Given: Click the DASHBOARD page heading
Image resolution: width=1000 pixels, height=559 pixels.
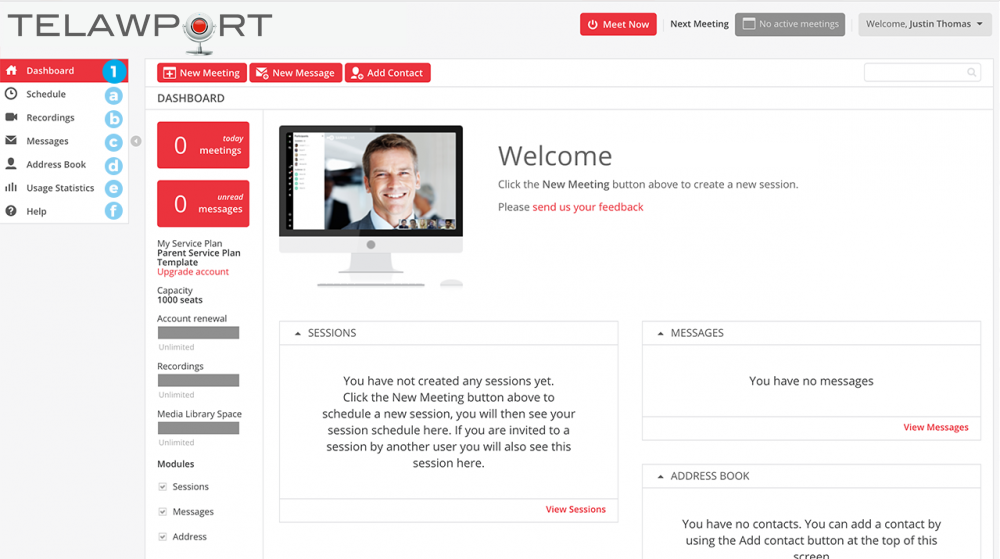Looking at the screenshot, I should (x=191, y=98).
